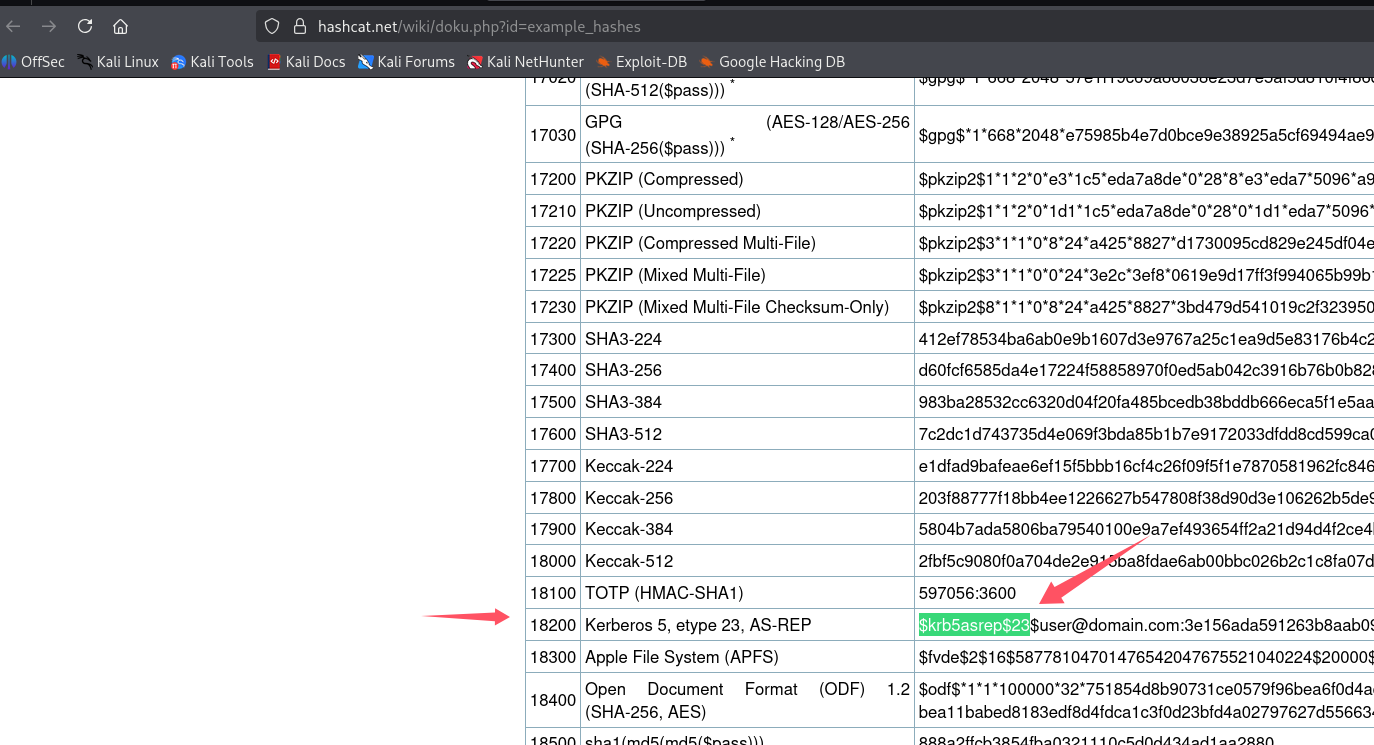Open the Exploit-DB bookmark
The width and height of the screenshot is (1374, 745).
[x=642, y=62]
